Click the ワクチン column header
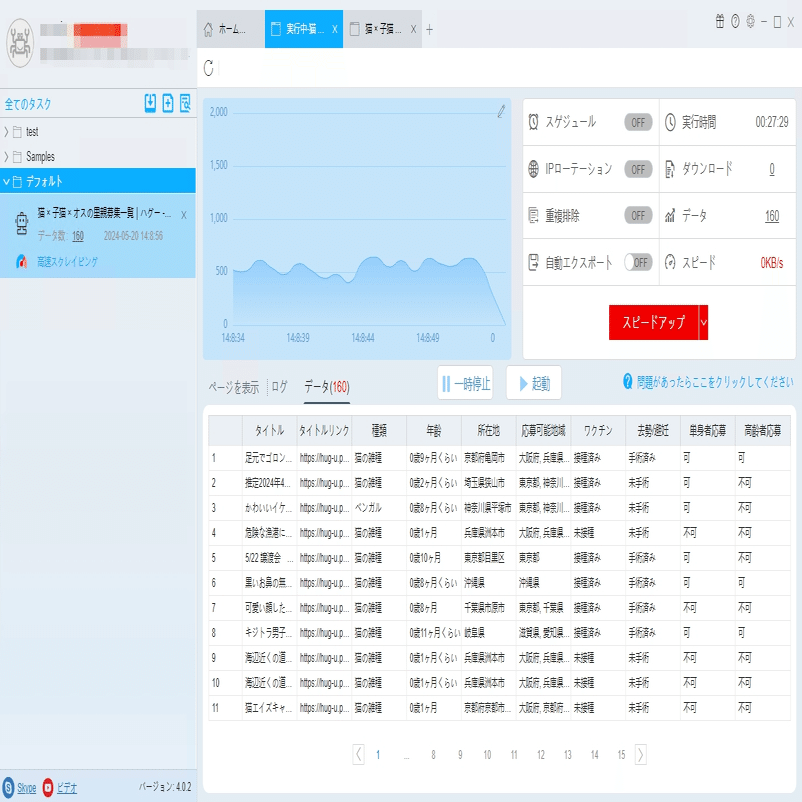 (598, 431)
